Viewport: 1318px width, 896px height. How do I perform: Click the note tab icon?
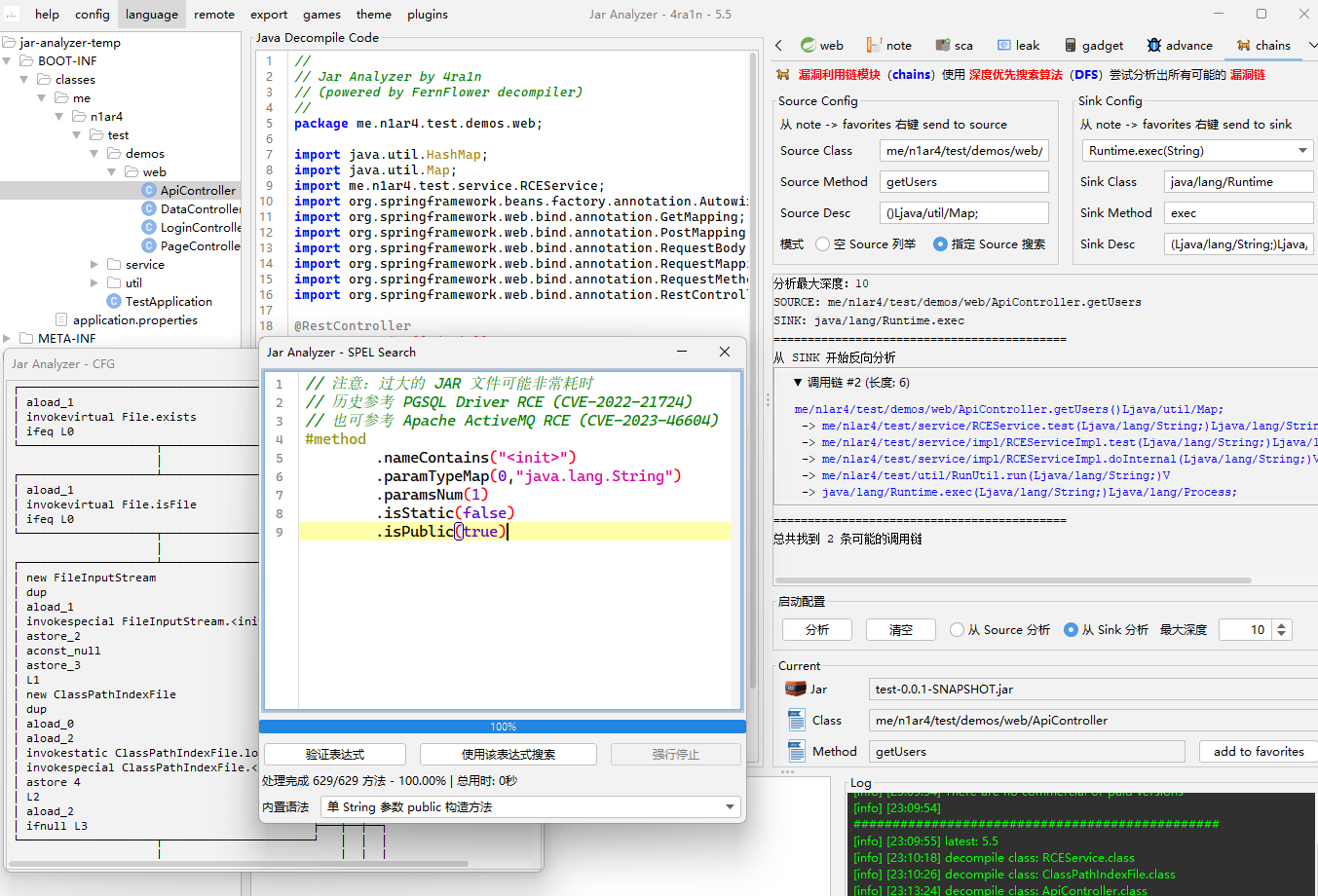point(874,45)
